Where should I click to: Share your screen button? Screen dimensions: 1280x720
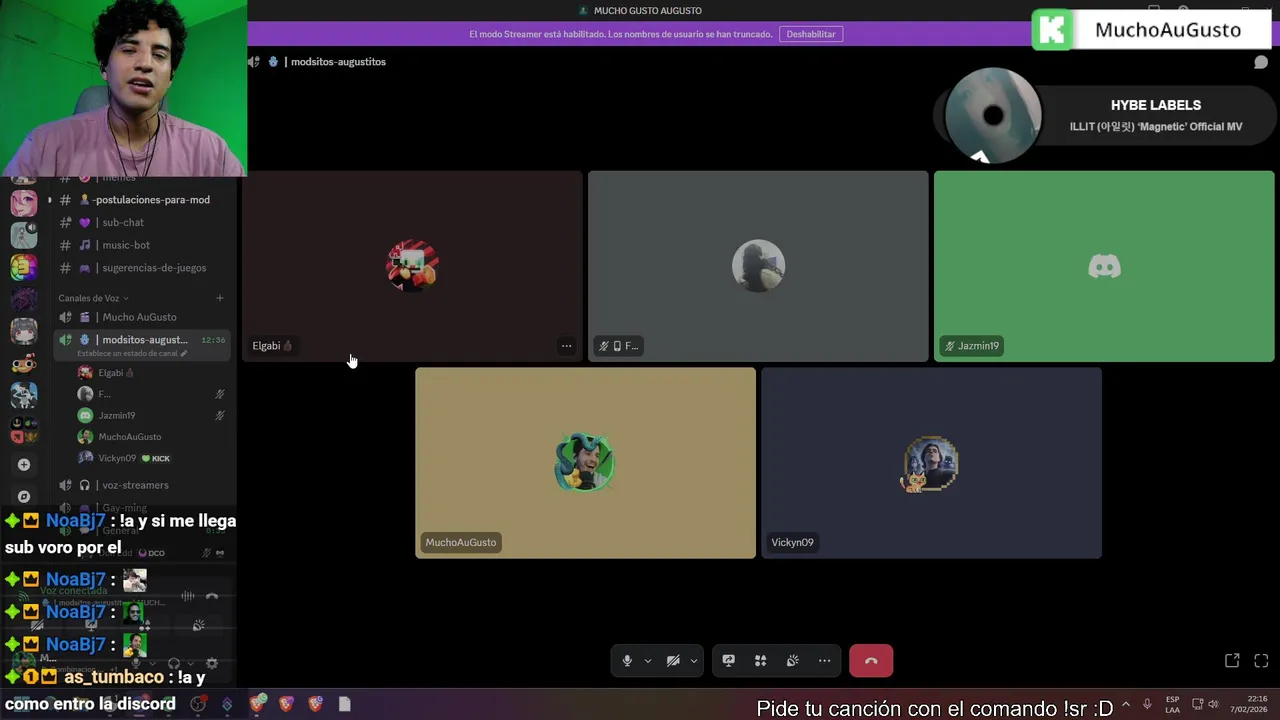click(x=728, y=661)
